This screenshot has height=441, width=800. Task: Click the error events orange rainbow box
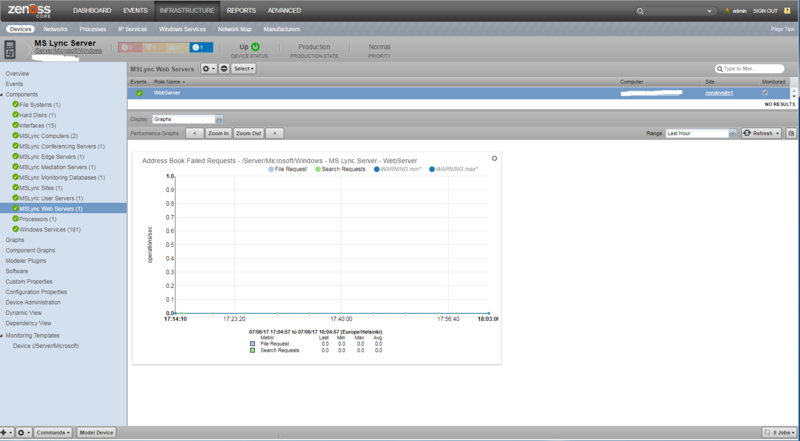pos(154,47)
